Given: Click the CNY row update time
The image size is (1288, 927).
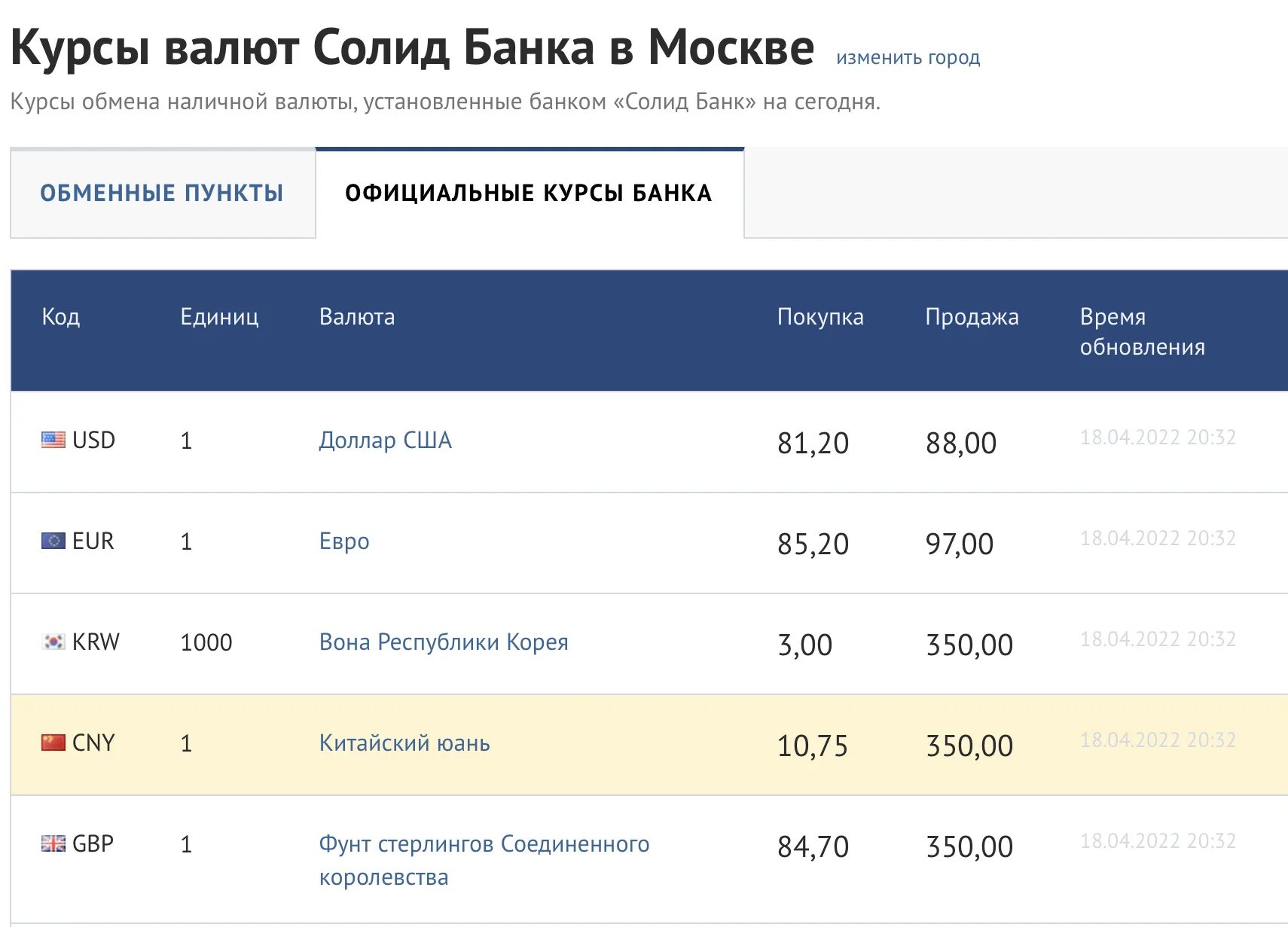Looking at the screenshot, I should (x=1158, y=739).
